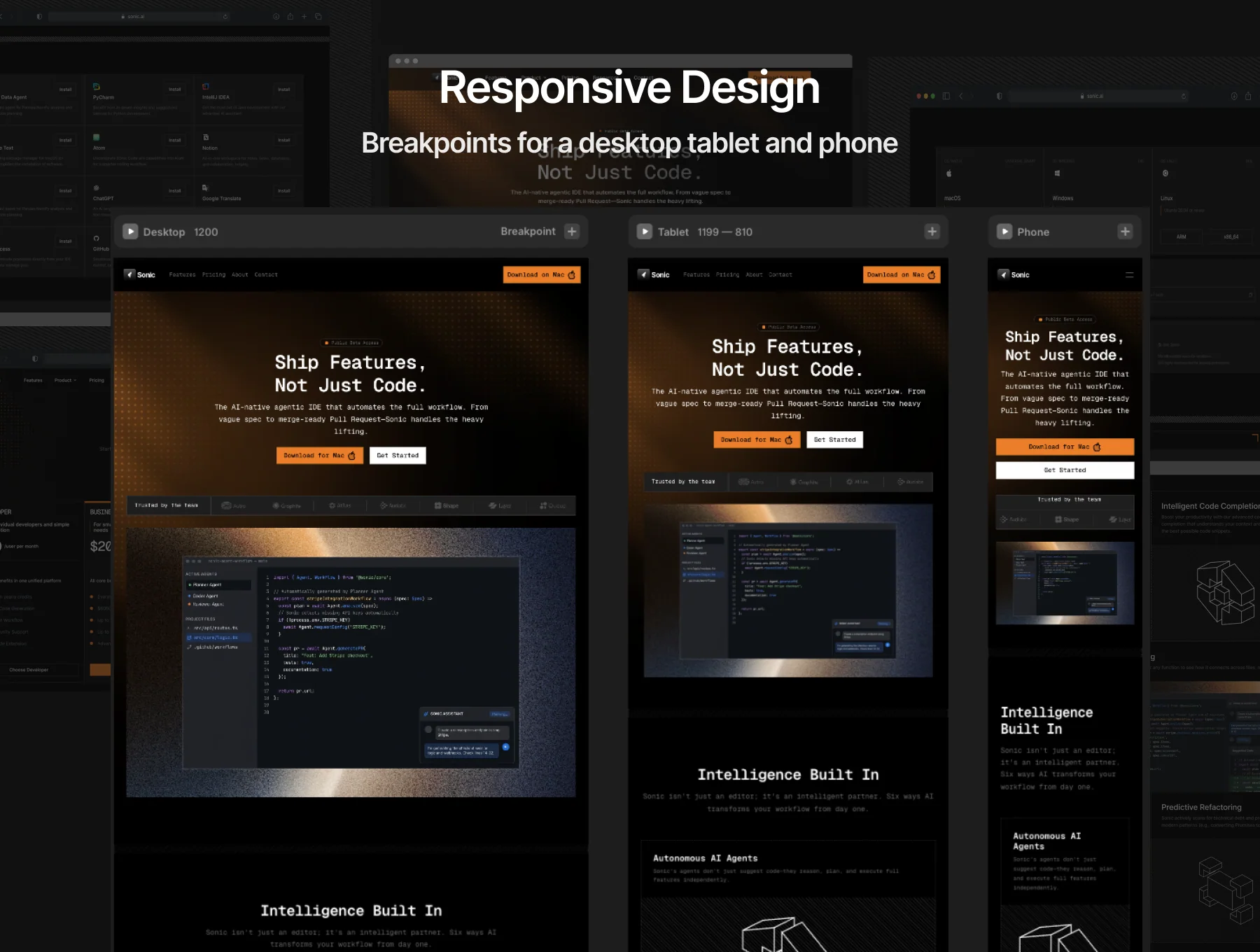1260x952 pixels.
Task: Click the Sonic logo in Tablet preview
Action: (x=654, y=274)
